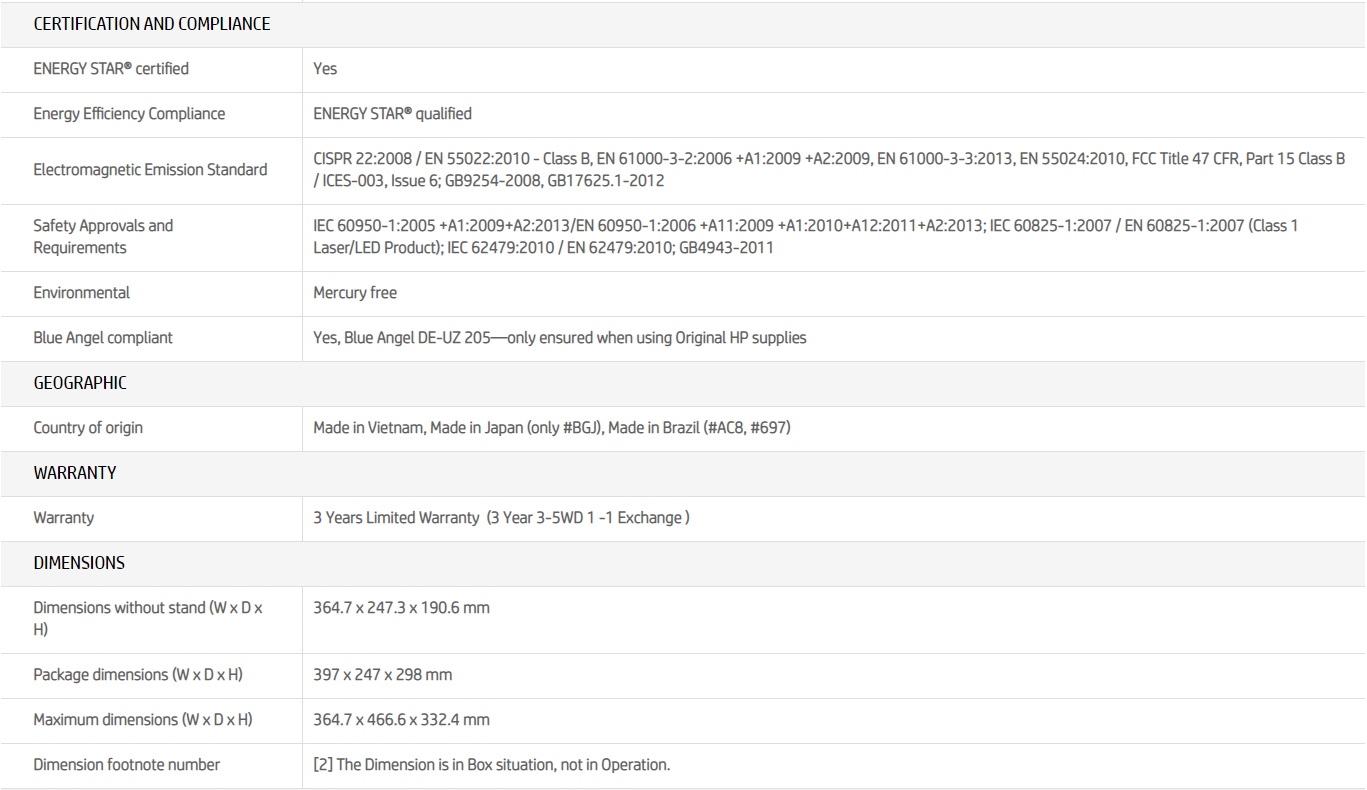Click the Certification and Compliance section header
Viewport: 1367px width, 790px height.
pyautogui.click(x=152, y=24)
